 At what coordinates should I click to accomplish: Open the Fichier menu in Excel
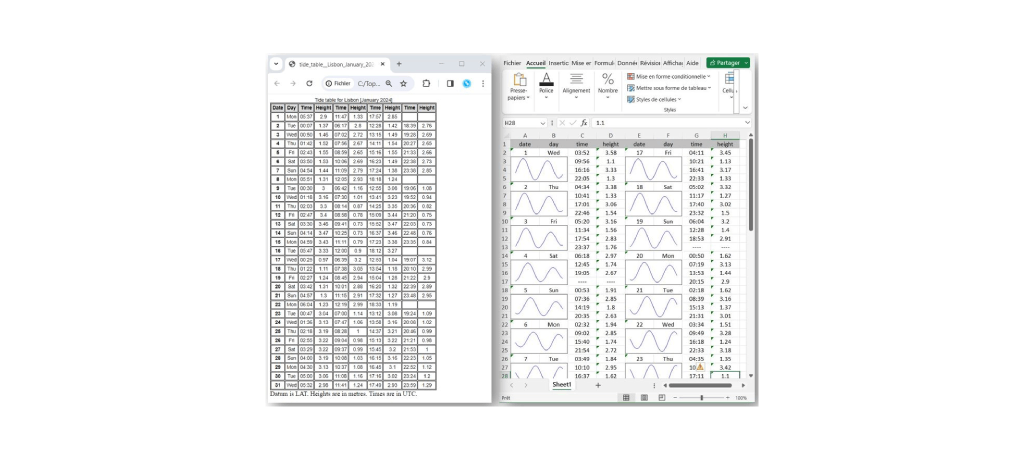point(513,62)
